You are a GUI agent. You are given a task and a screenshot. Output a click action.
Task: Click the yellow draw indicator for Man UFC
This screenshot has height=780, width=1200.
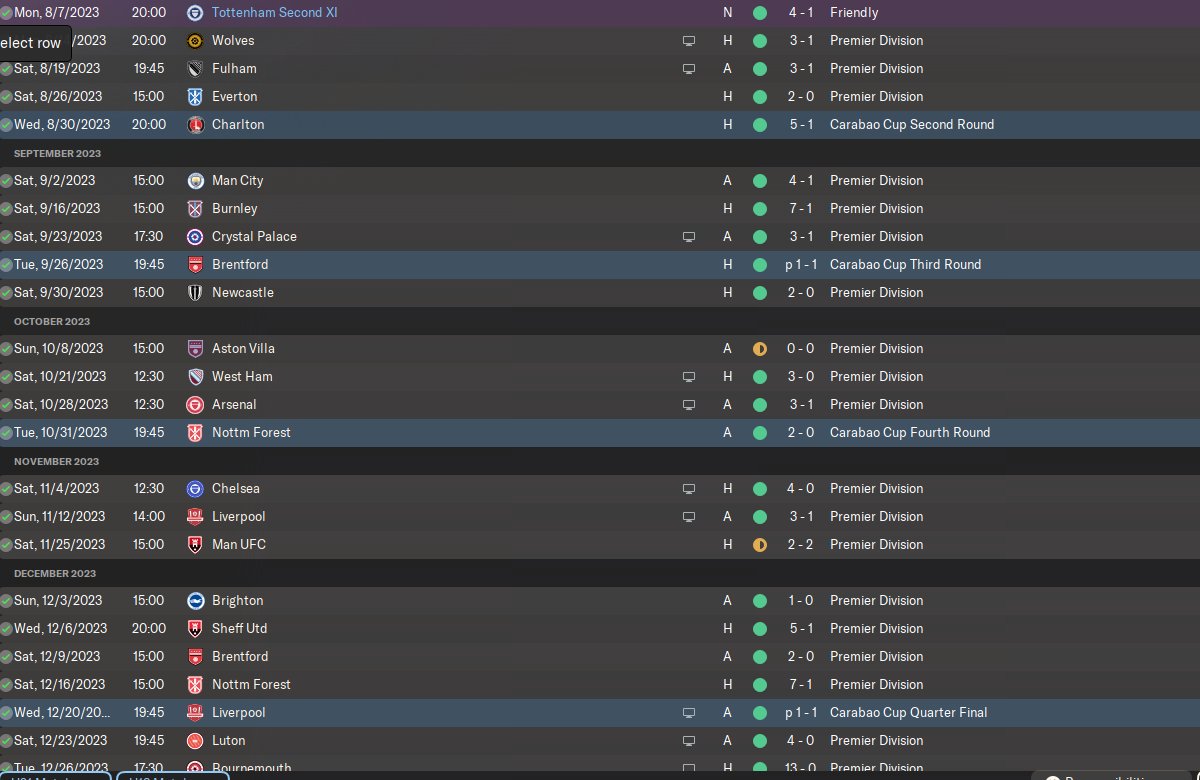[760, 545]
